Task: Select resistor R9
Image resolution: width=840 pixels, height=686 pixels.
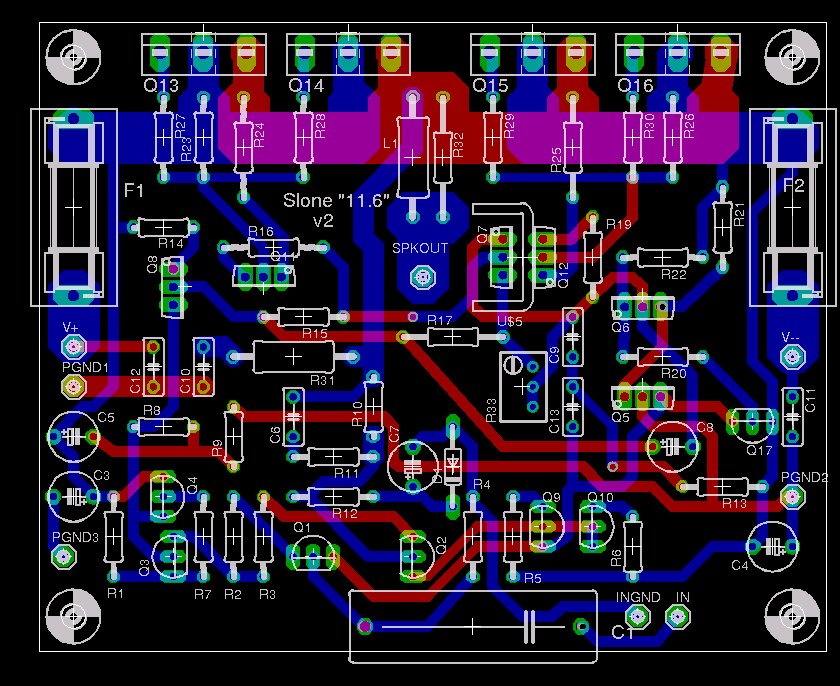Action: click(234, 437)
